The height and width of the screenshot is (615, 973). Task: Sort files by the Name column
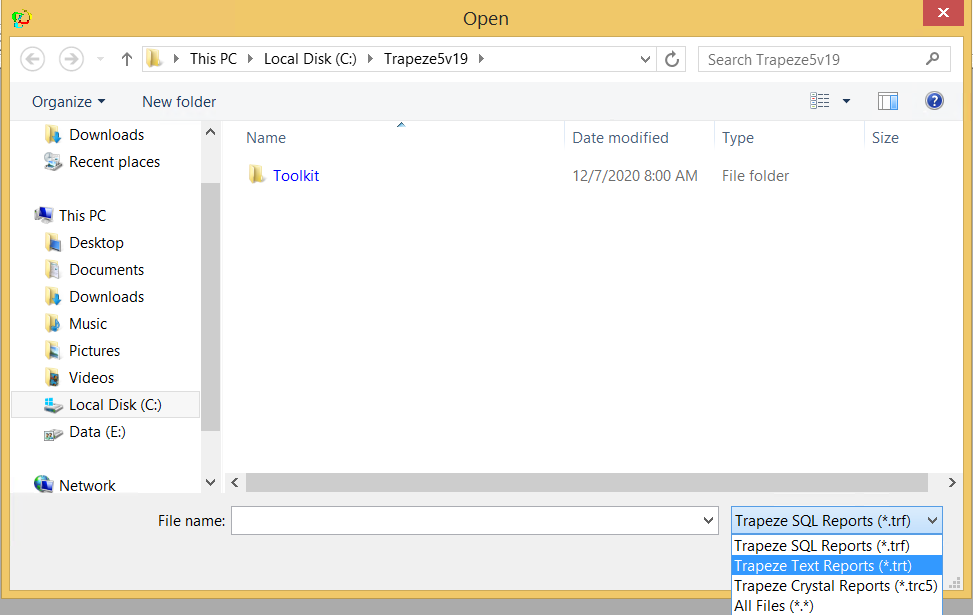[x=265, y=137]
